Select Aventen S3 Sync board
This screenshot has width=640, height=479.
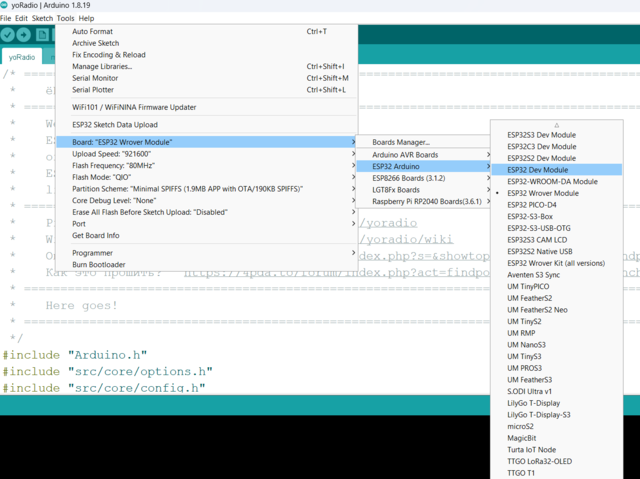coord(557,275)
